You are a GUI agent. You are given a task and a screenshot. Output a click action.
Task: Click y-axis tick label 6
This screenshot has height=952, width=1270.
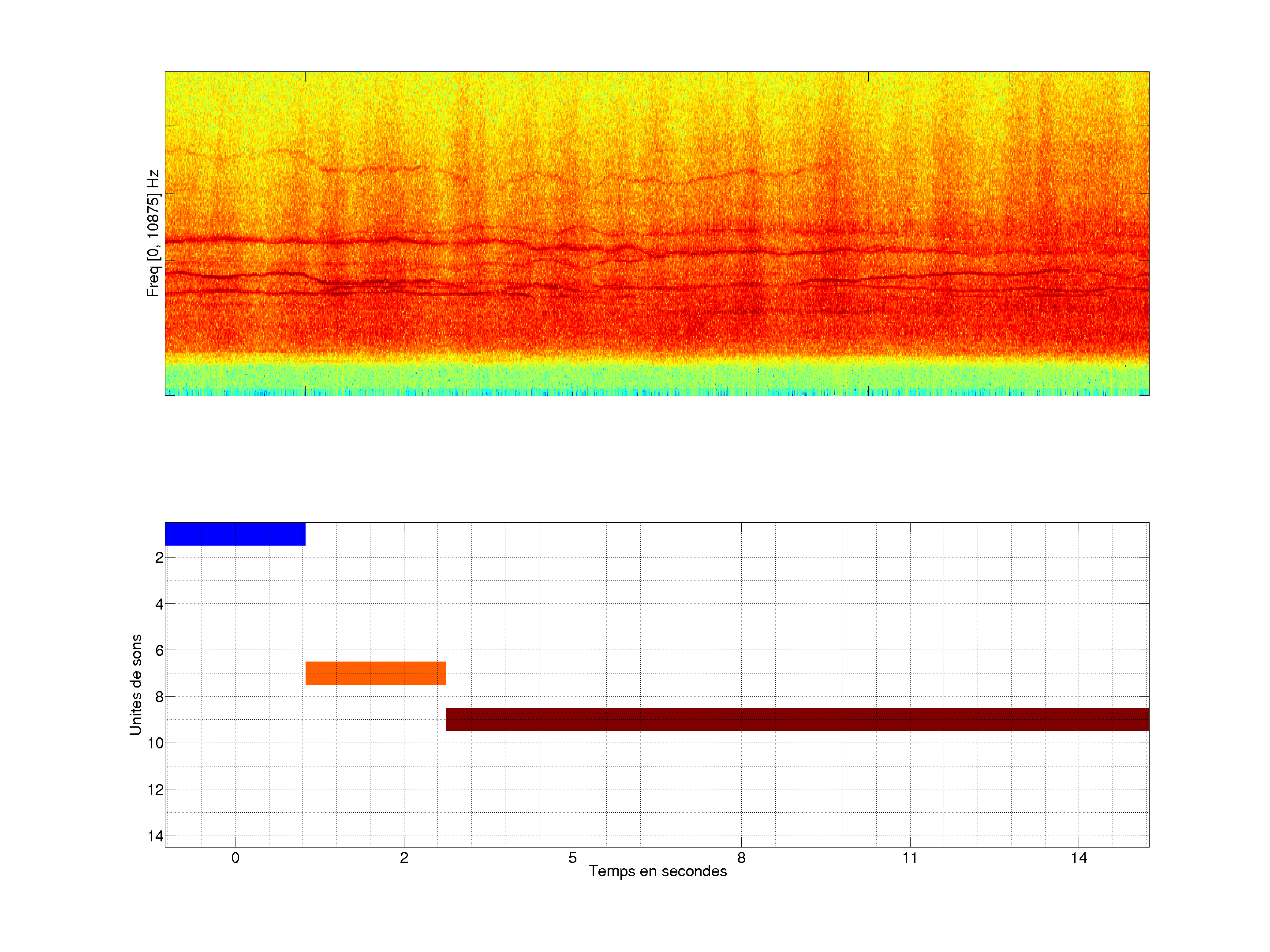(159, 651)
